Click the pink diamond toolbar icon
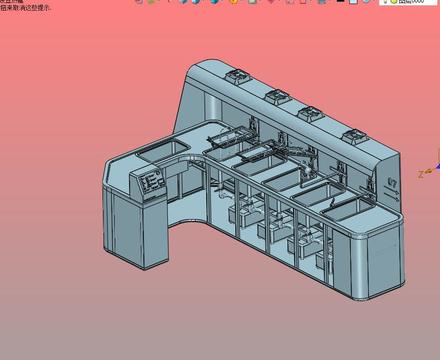Screen dimensions: 440x360 tap(272, 1)
